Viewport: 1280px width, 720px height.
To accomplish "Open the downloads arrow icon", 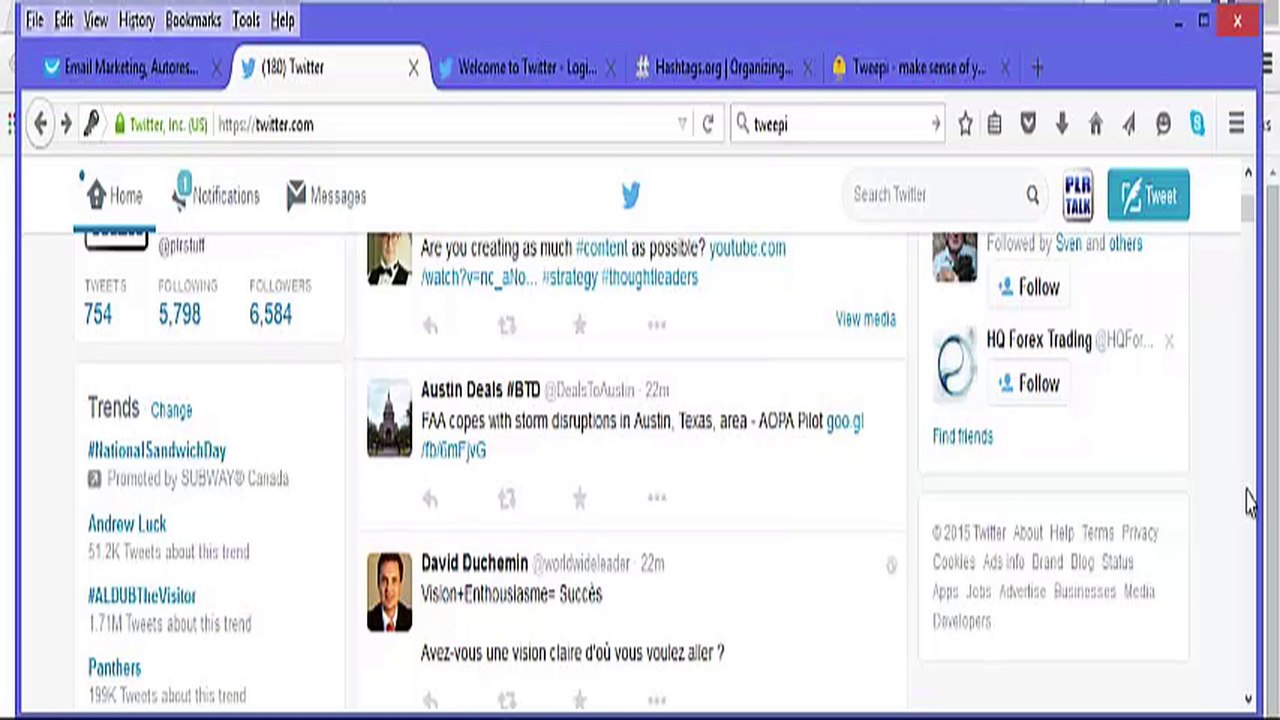I will [x=1062, y=124].
